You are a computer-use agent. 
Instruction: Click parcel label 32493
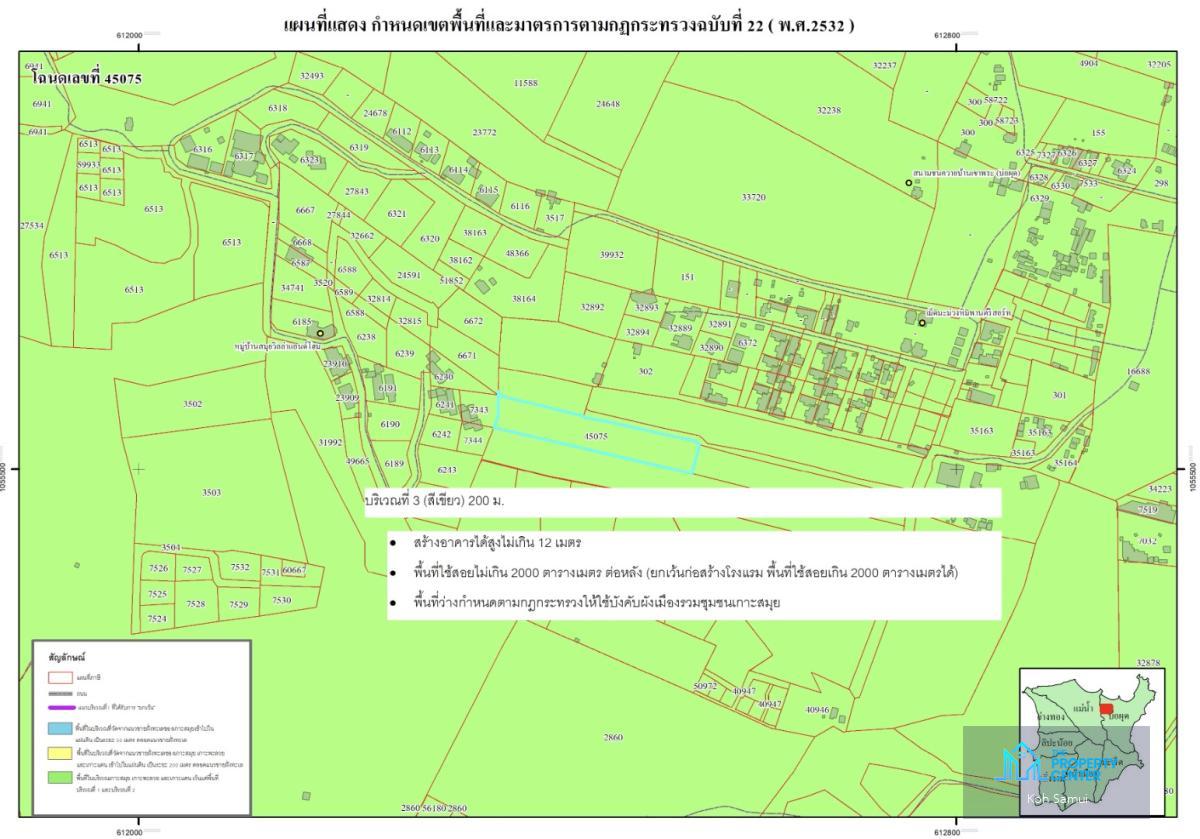(x=312, y=76)
